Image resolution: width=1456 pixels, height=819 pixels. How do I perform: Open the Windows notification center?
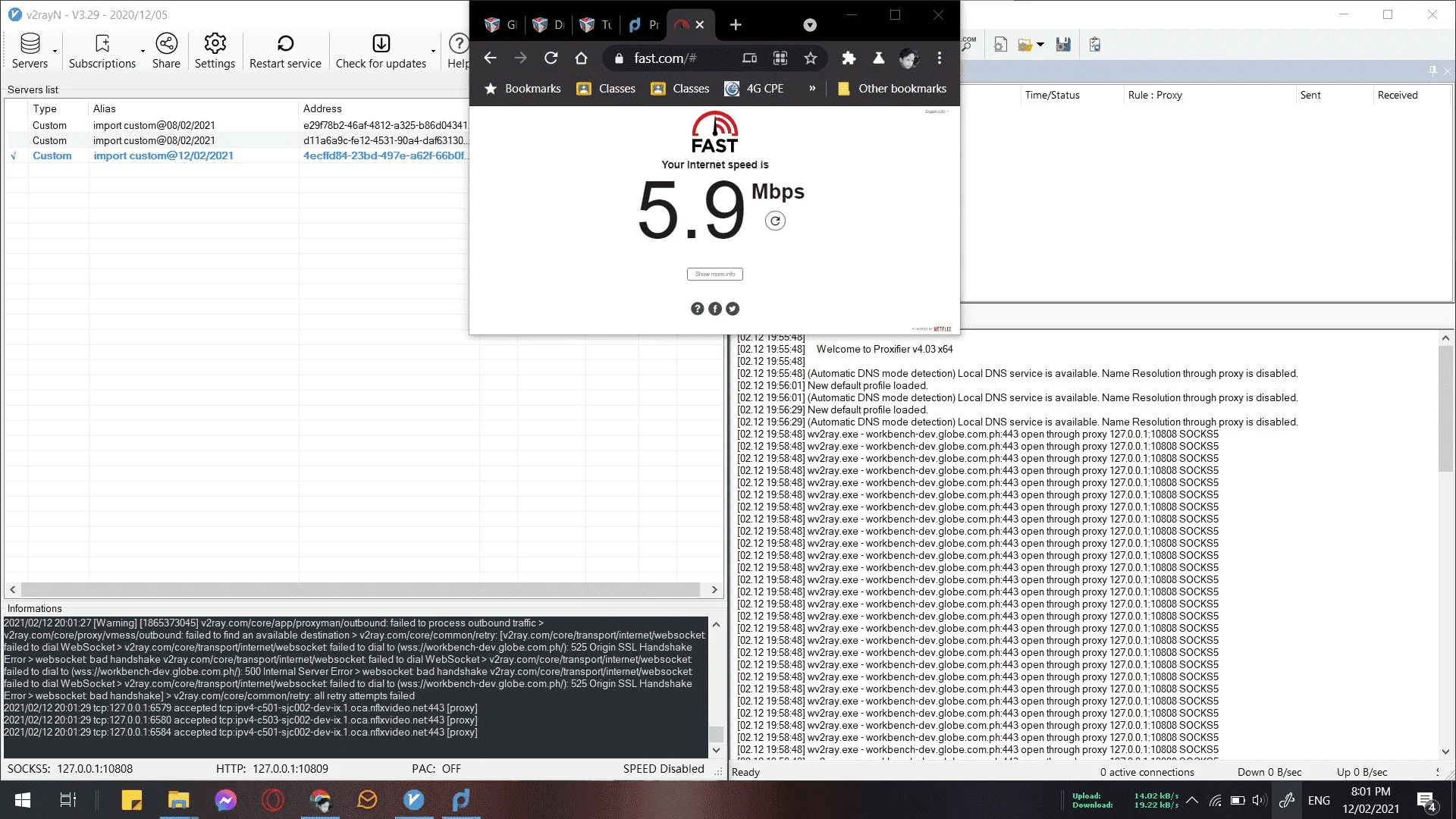1426,800
